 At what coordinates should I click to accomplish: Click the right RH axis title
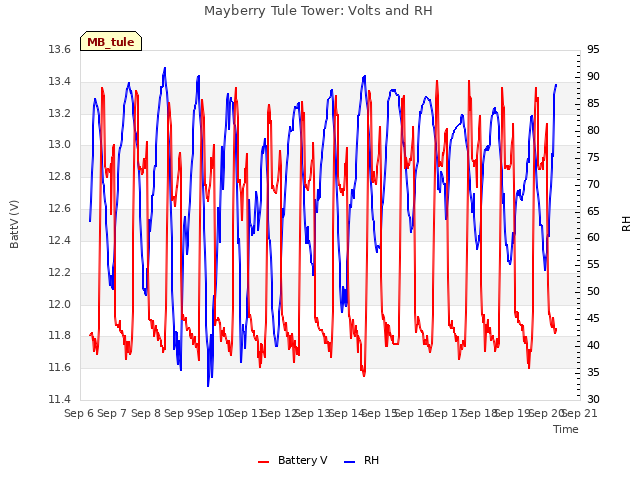point(626,224)
